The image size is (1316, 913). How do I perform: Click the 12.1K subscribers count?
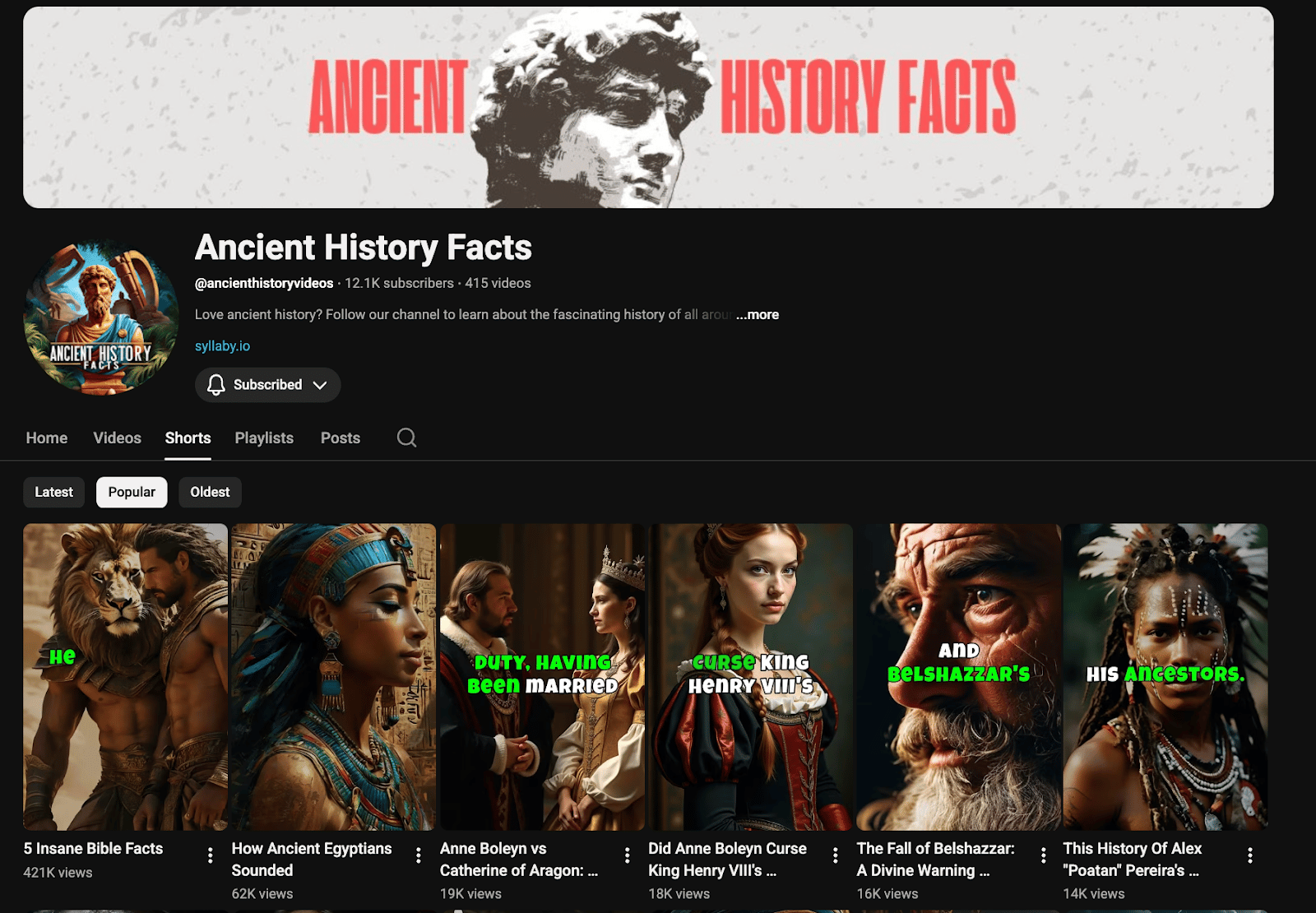(399, 283)
